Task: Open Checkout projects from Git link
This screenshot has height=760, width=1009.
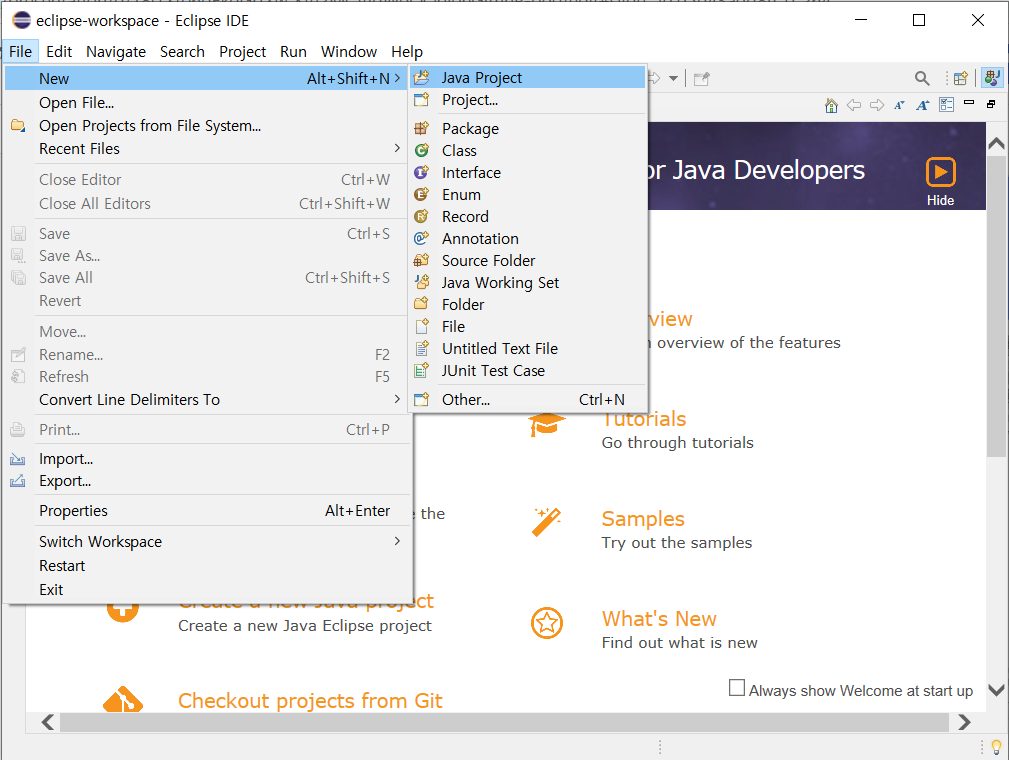Action: (x=310, y=700)
